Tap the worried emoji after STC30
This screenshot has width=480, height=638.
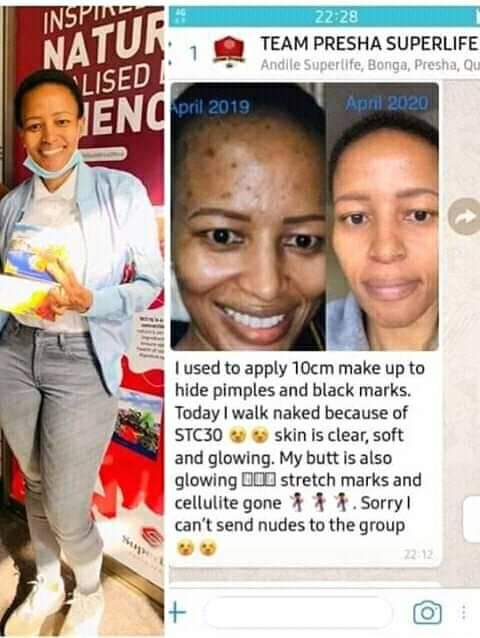[249, 436]
